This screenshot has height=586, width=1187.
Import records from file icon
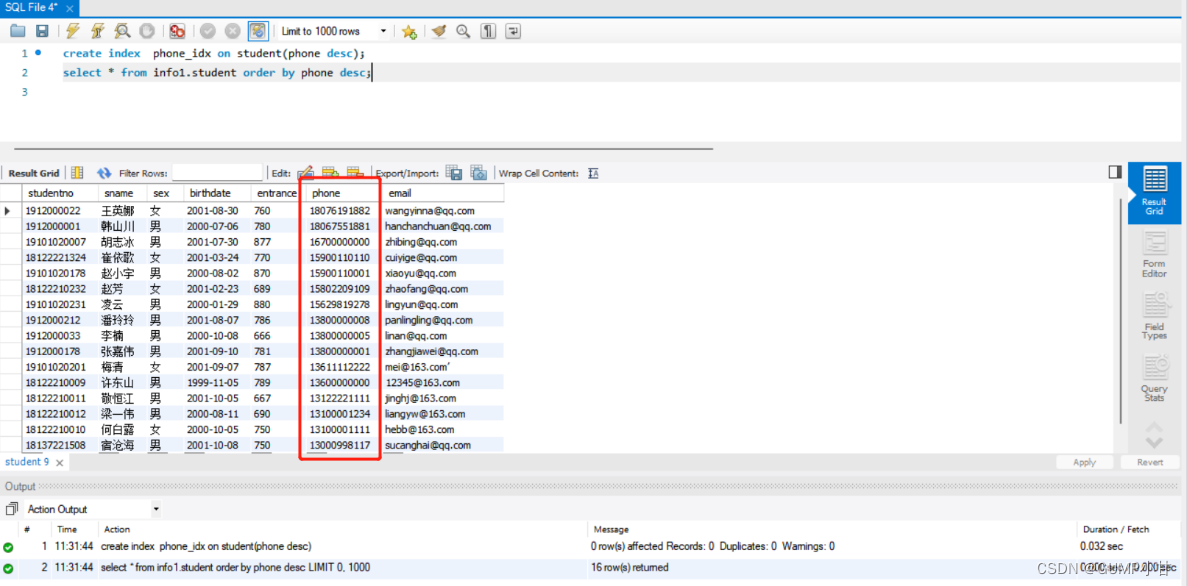click(x=478, y=173)
